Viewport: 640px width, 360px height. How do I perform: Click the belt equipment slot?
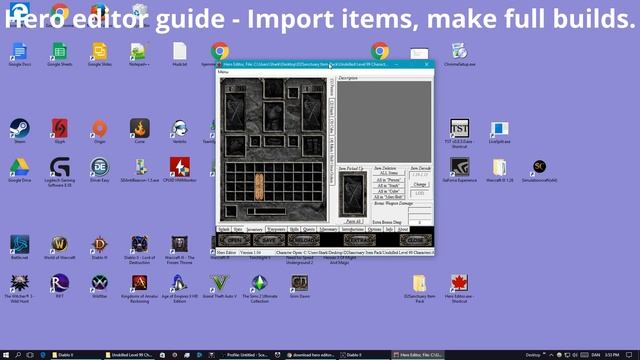point(274,141)
